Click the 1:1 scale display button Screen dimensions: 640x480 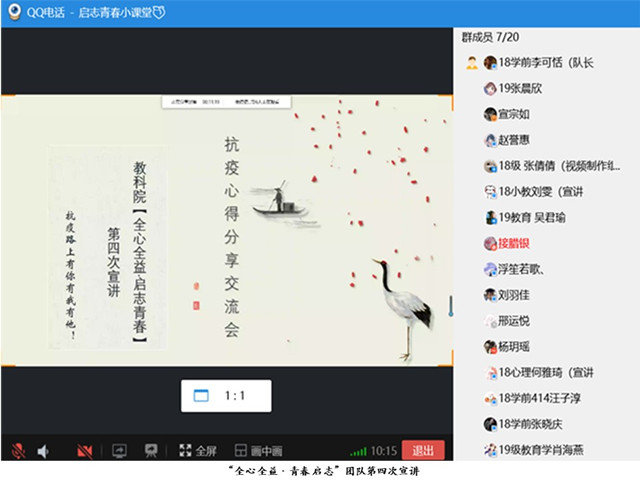(225, 396)
